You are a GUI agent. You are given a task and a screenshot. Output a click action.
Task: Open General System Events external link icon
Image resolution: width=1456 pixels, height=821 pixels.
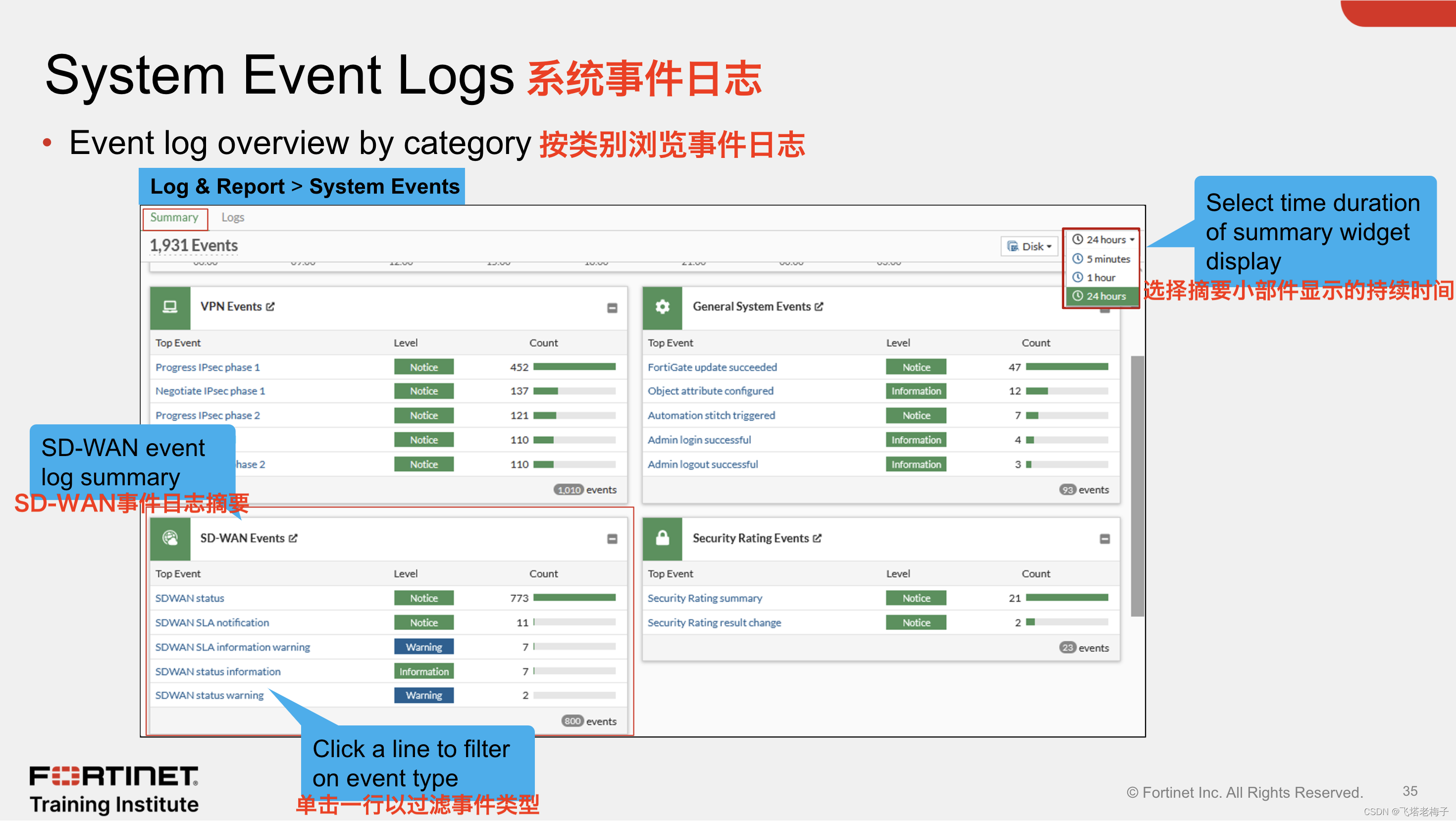coord(819,307)
